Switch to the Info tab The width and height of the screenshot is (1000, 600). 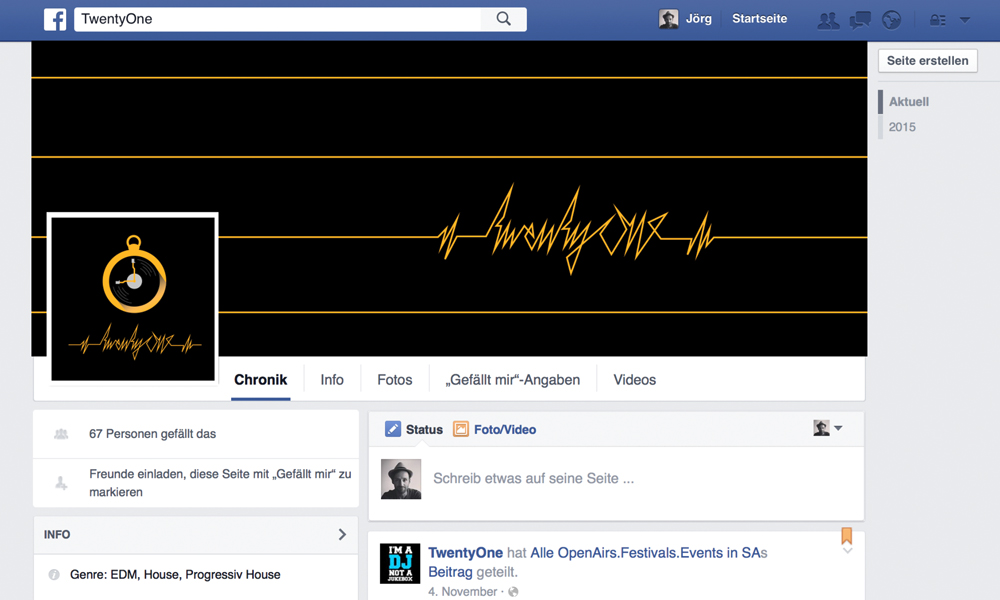point(332,380)
